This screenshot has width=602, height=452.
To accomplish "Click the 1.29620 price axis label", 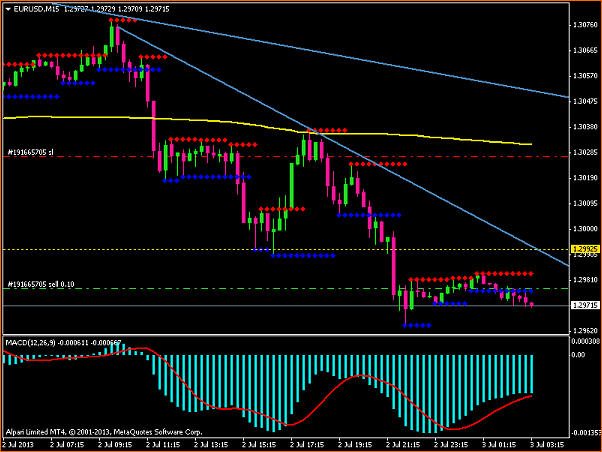I will click(x=585, y=331).
